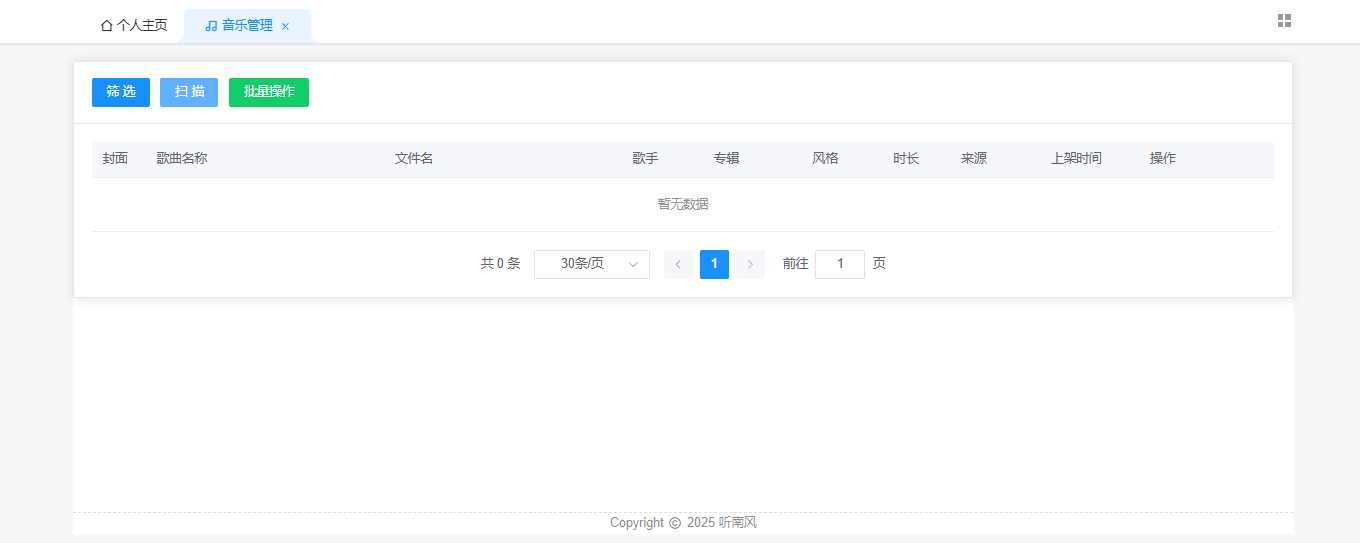Click the 封面 column header
Image resolution: width=1360 pixels, height=543 pixels.
[115, 159]
